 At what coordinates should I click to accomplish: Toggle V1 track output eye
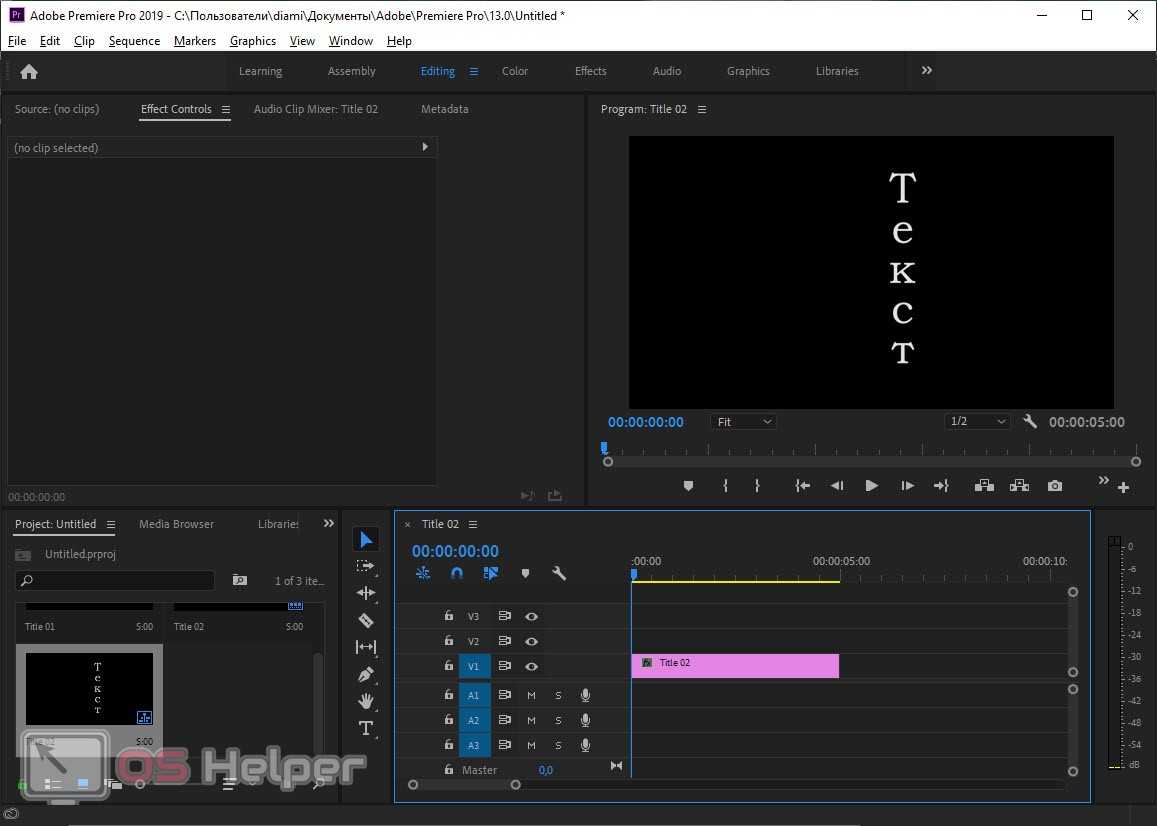(x=531, y=666)
